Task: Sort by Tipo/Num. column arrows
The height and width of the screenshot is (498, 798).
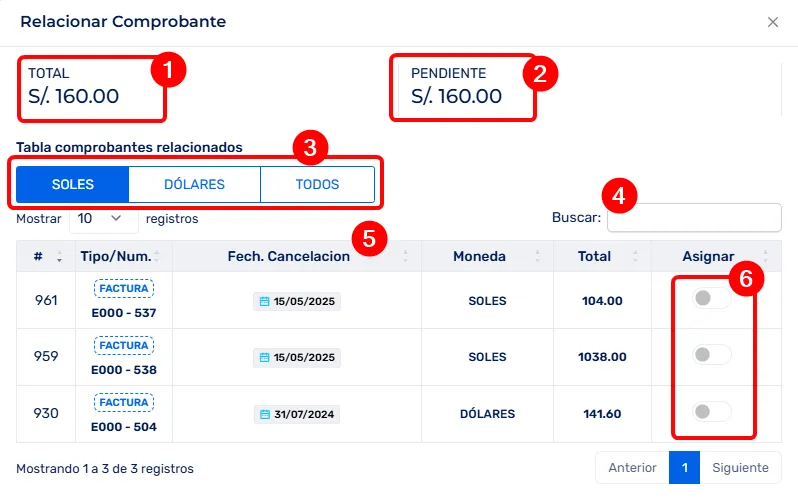Action: [157, 256]
